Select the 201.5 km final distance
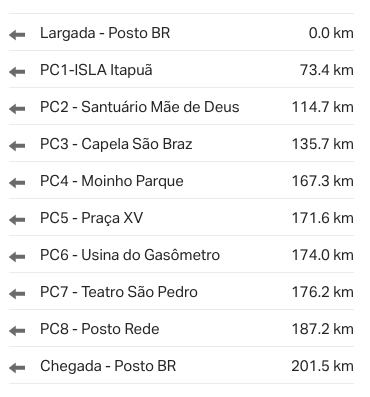 (323, 366)
